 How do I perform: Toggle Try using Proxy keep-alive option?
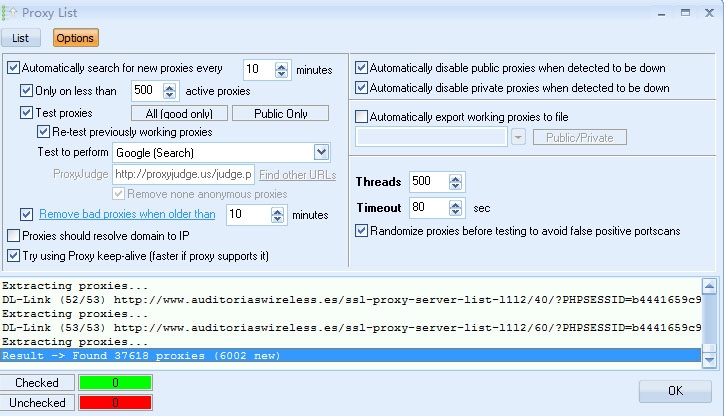14,256
